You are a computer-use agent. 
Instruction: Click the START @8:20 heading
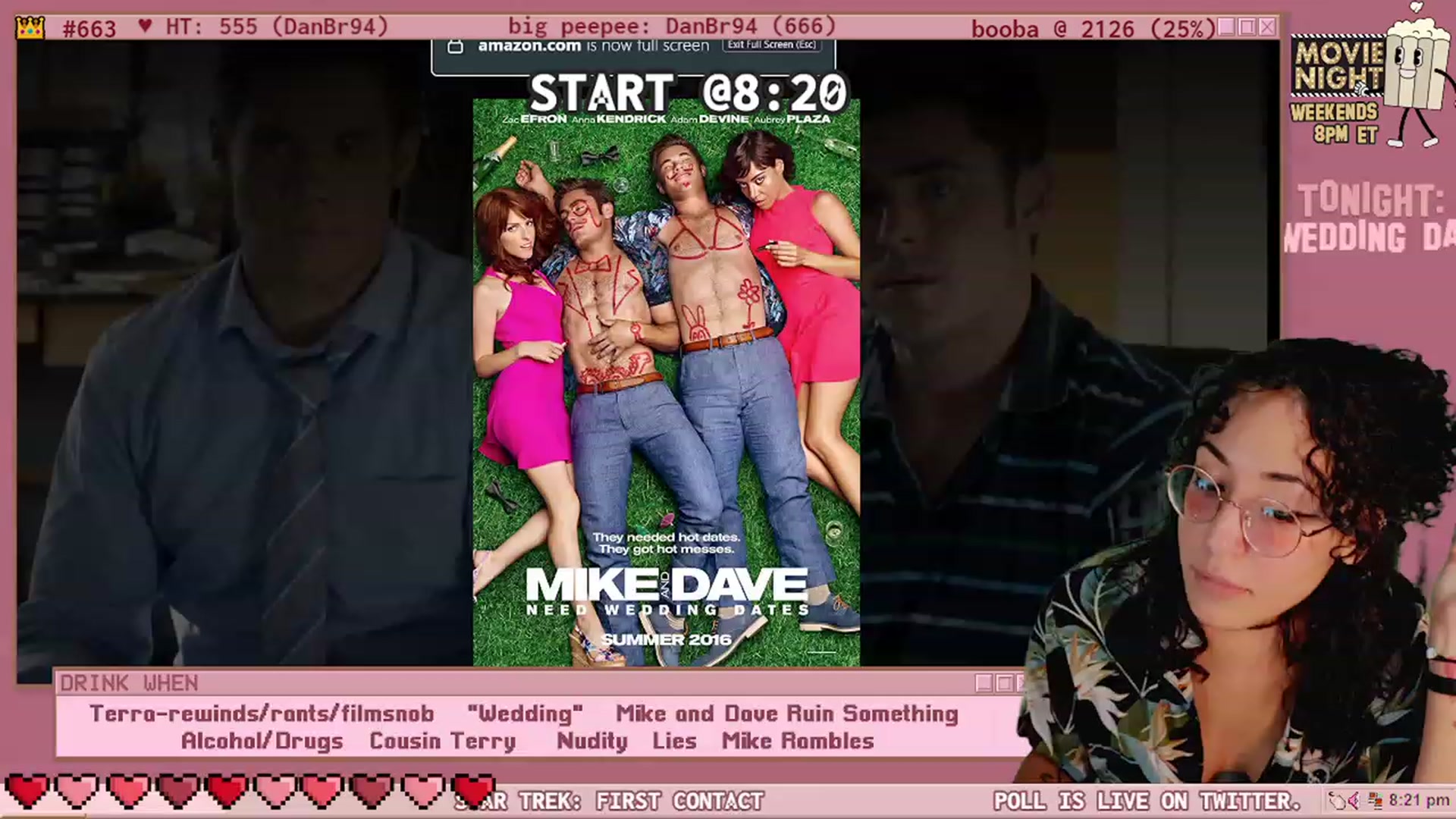[687, 93]
